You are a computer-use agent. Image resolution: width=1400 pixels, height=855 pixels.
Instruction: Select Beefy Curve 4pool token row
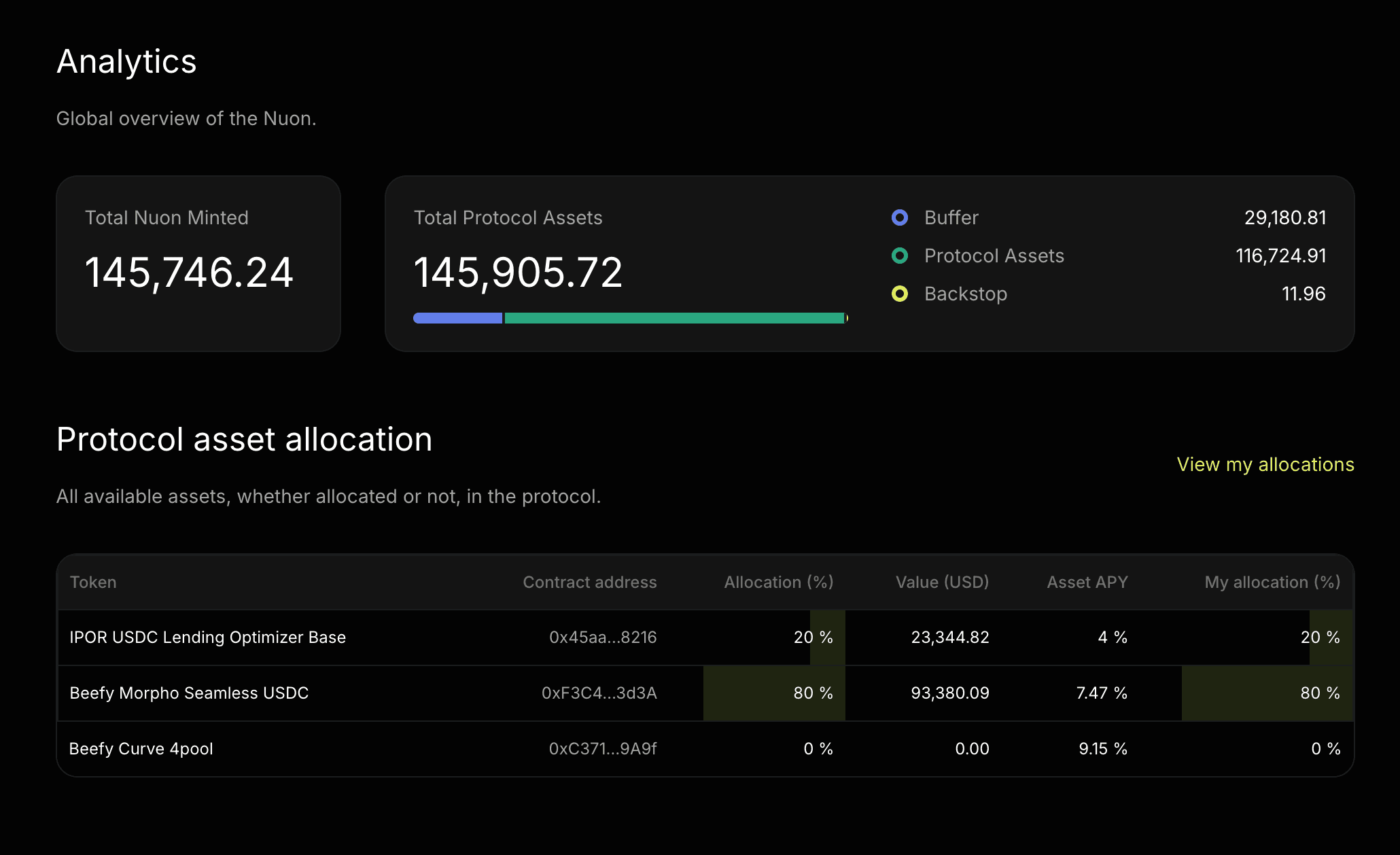(141, 749)
